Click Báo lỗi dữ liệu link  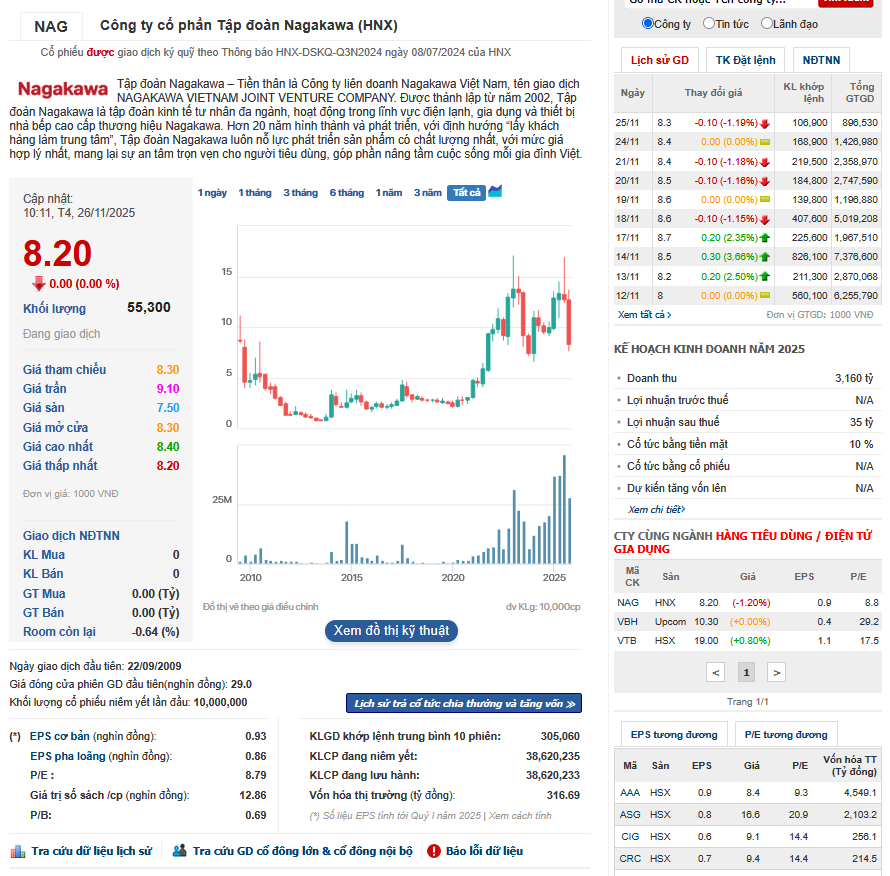tap(484, 851)
